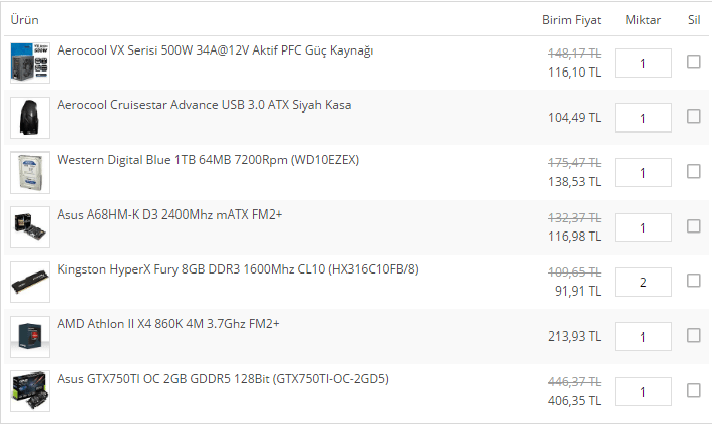
Task: Tick the delete checkbox for Asus GTX750TI
Action: point(693,390)
